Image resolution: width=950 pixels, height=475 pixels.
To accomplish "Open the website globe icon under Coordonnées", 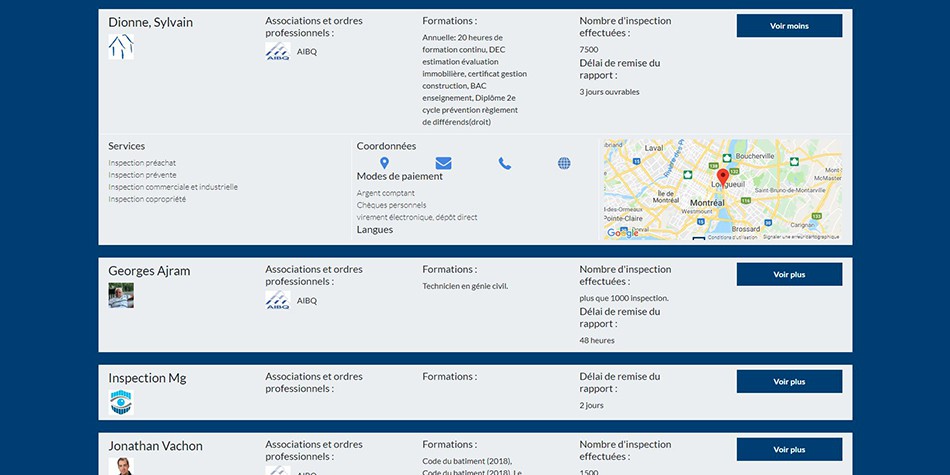I will point(564,163).
